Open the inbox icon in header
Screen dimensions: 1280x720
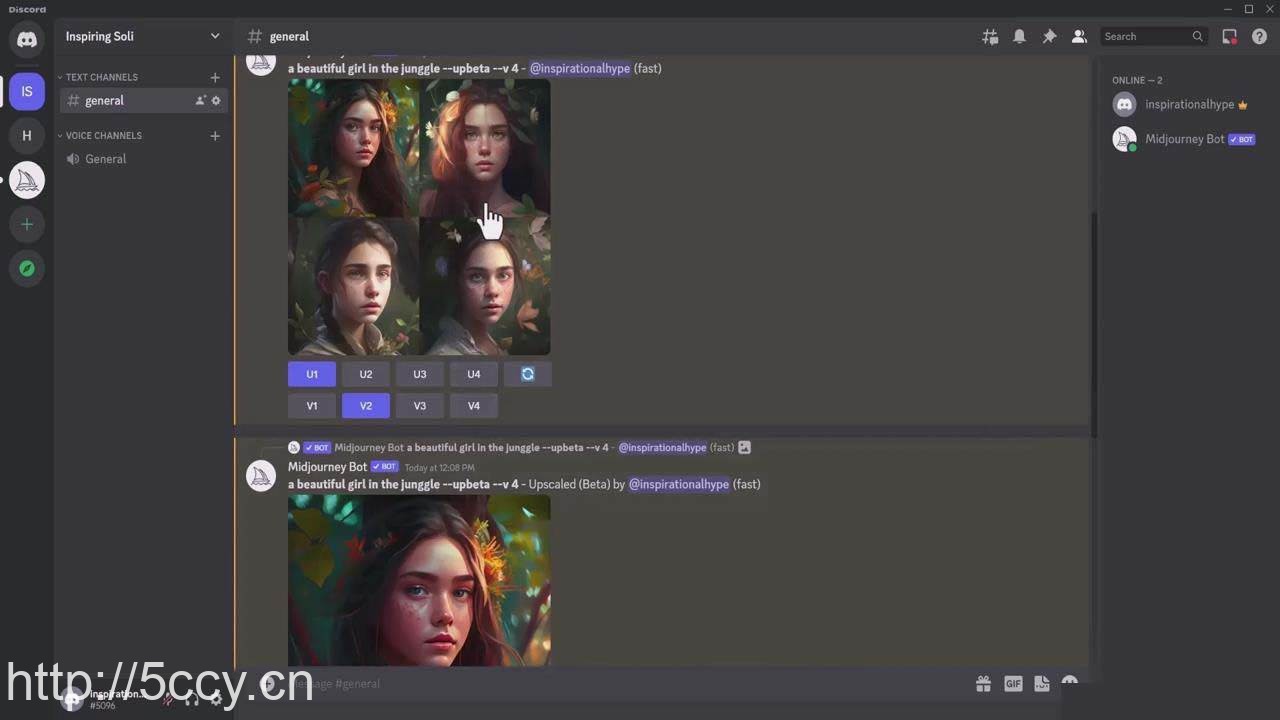coord(1229,36)
